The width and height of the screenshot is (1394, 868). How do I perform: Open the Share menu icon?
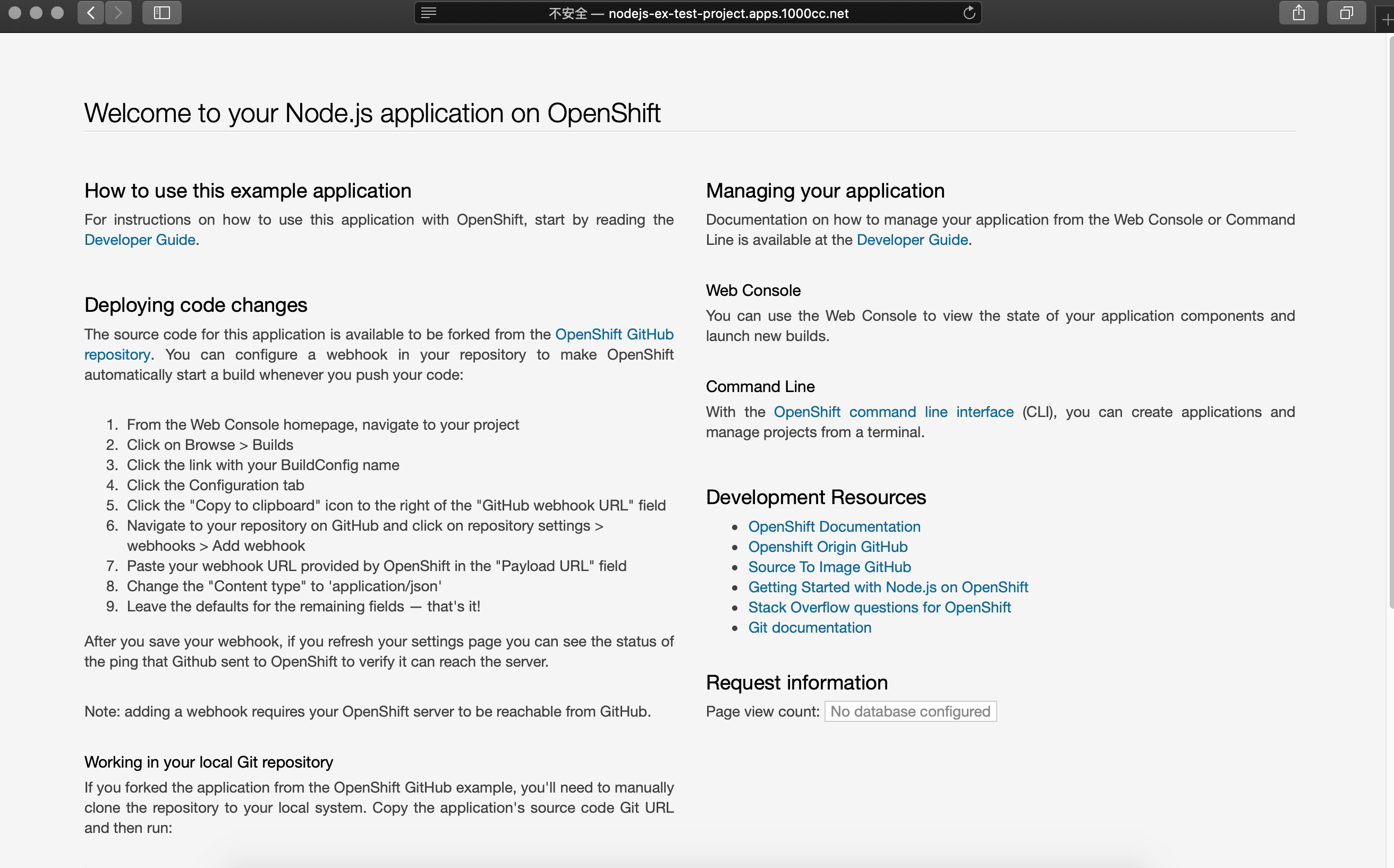[x=1299, y=13]
